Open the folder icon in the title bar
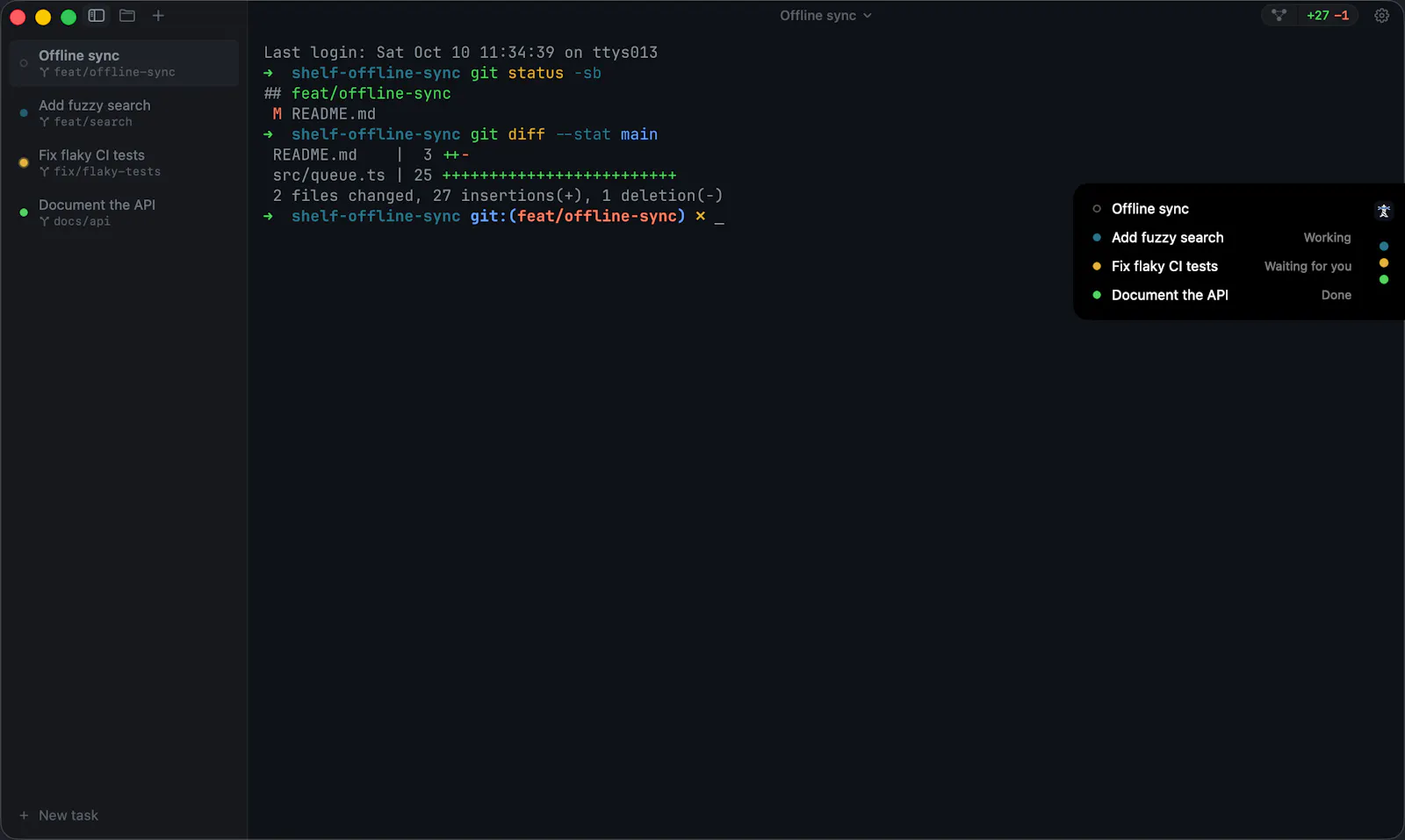Image resolution: width=1405 pixels, height=840 pixels. point(127,16)
